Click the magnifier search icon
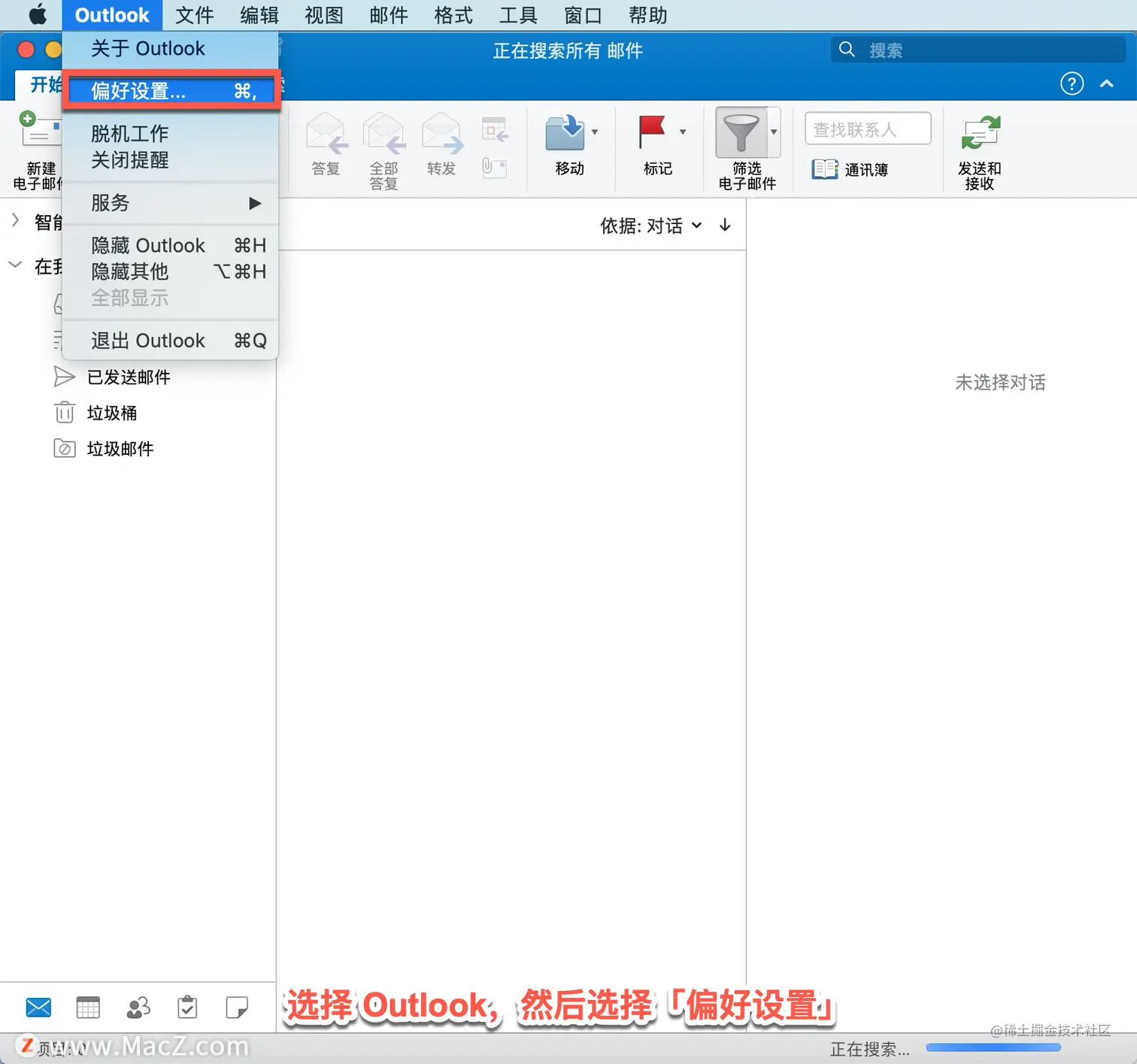 click(847, 50)
